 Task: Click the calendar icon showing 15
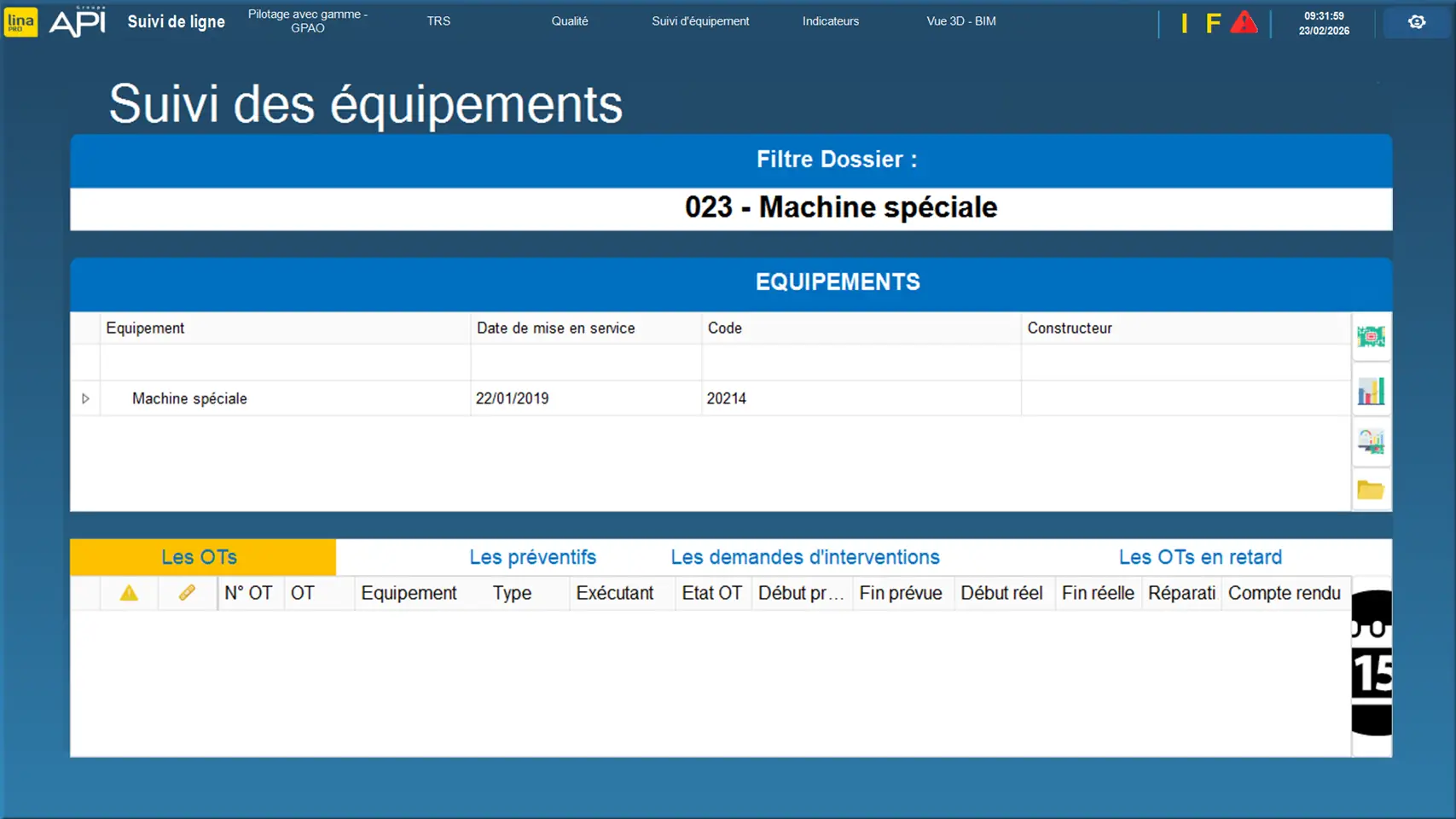tap(1371, 663)
